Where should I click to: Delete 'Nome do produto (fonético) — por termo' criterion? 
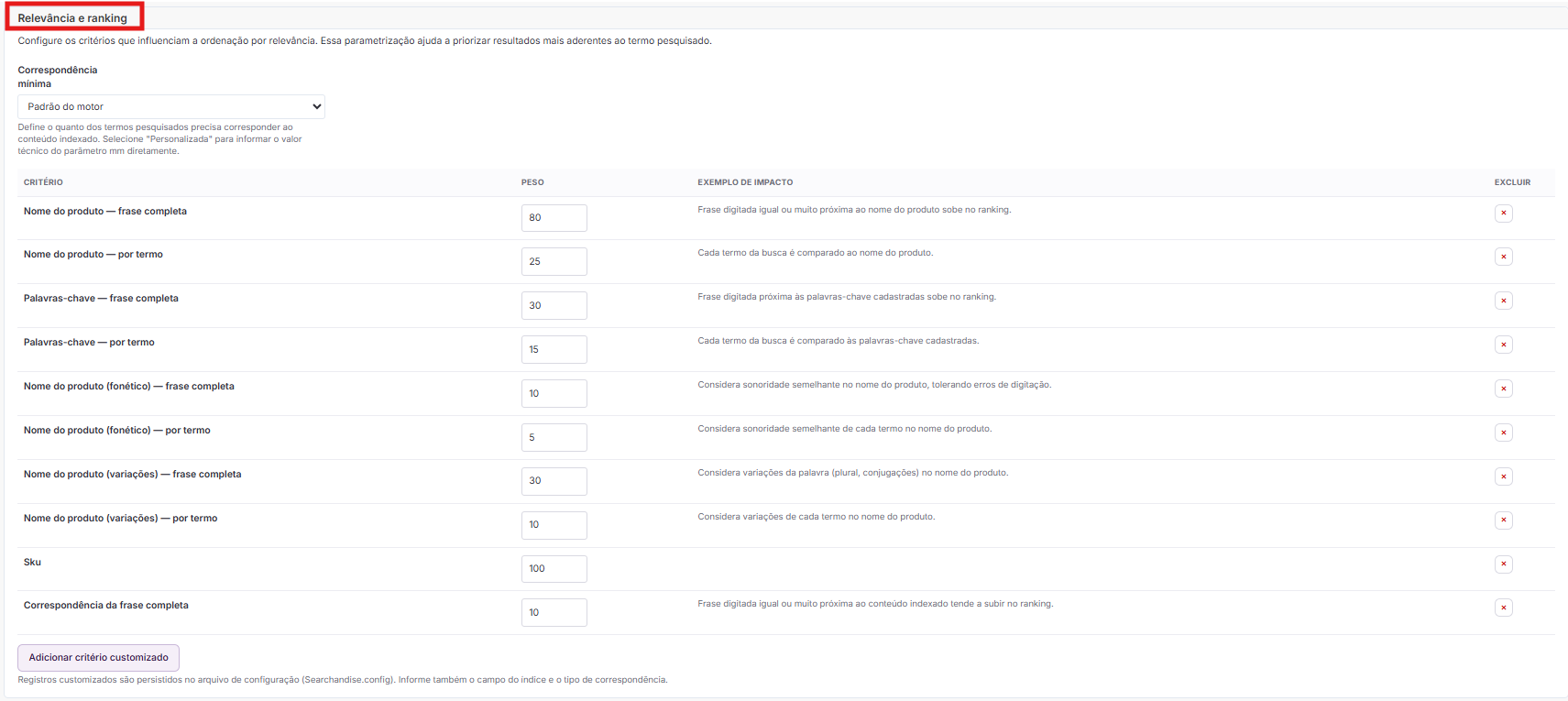point(1503,433)
